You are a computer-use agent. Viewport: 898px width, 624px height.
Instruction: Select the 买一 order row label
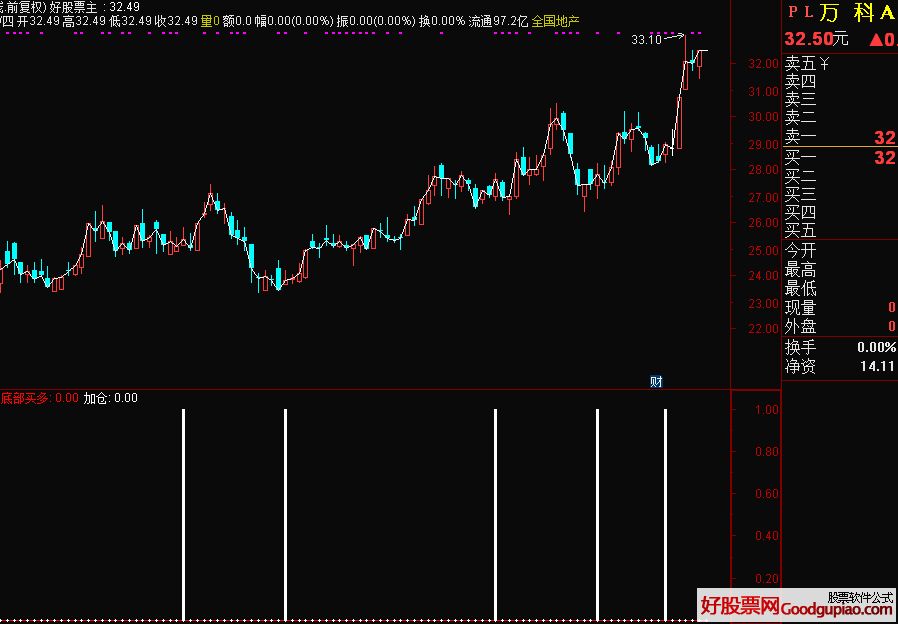tap(800, 157)
